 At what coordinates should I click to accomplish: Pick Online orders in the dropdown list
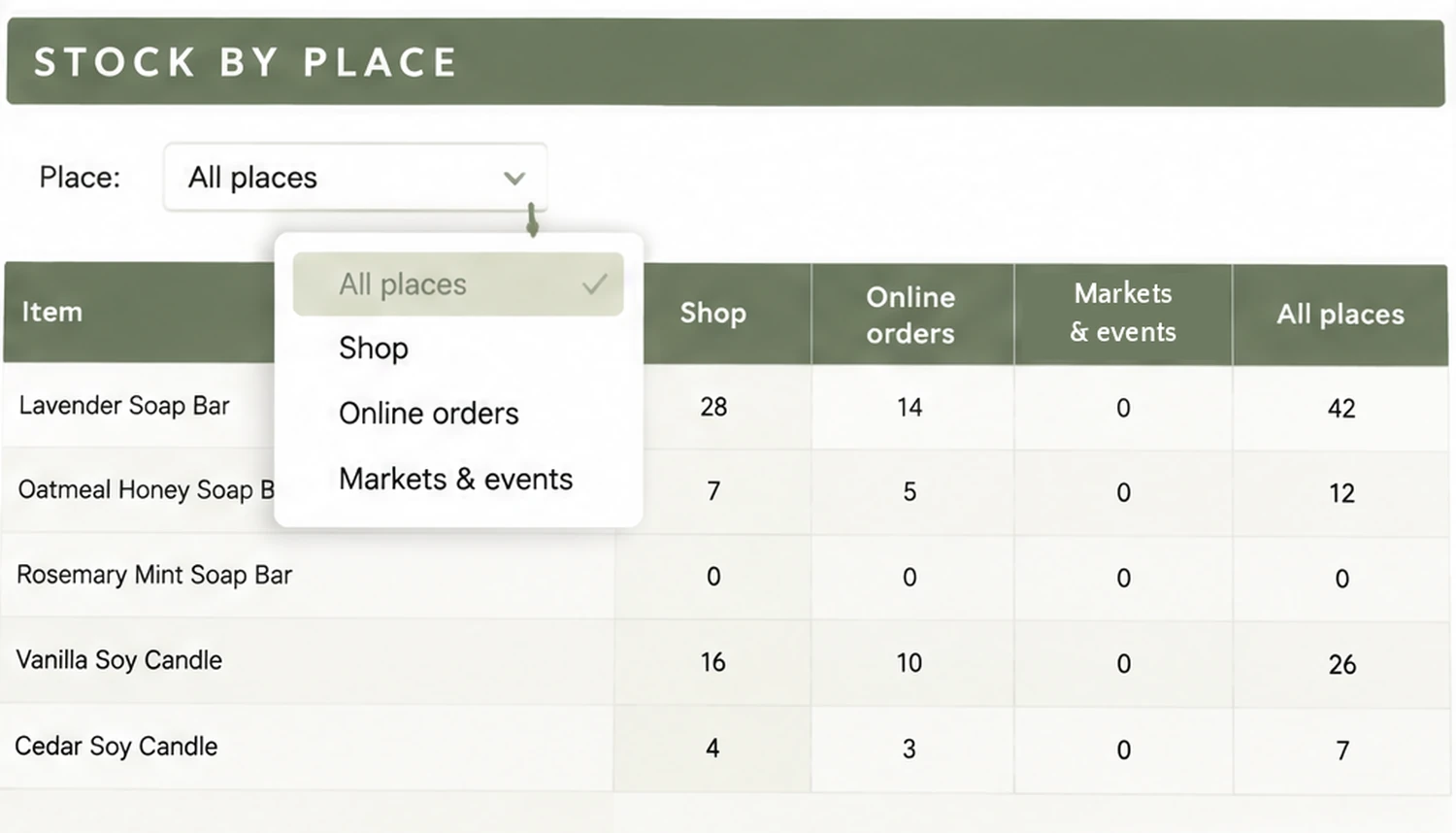429,414
